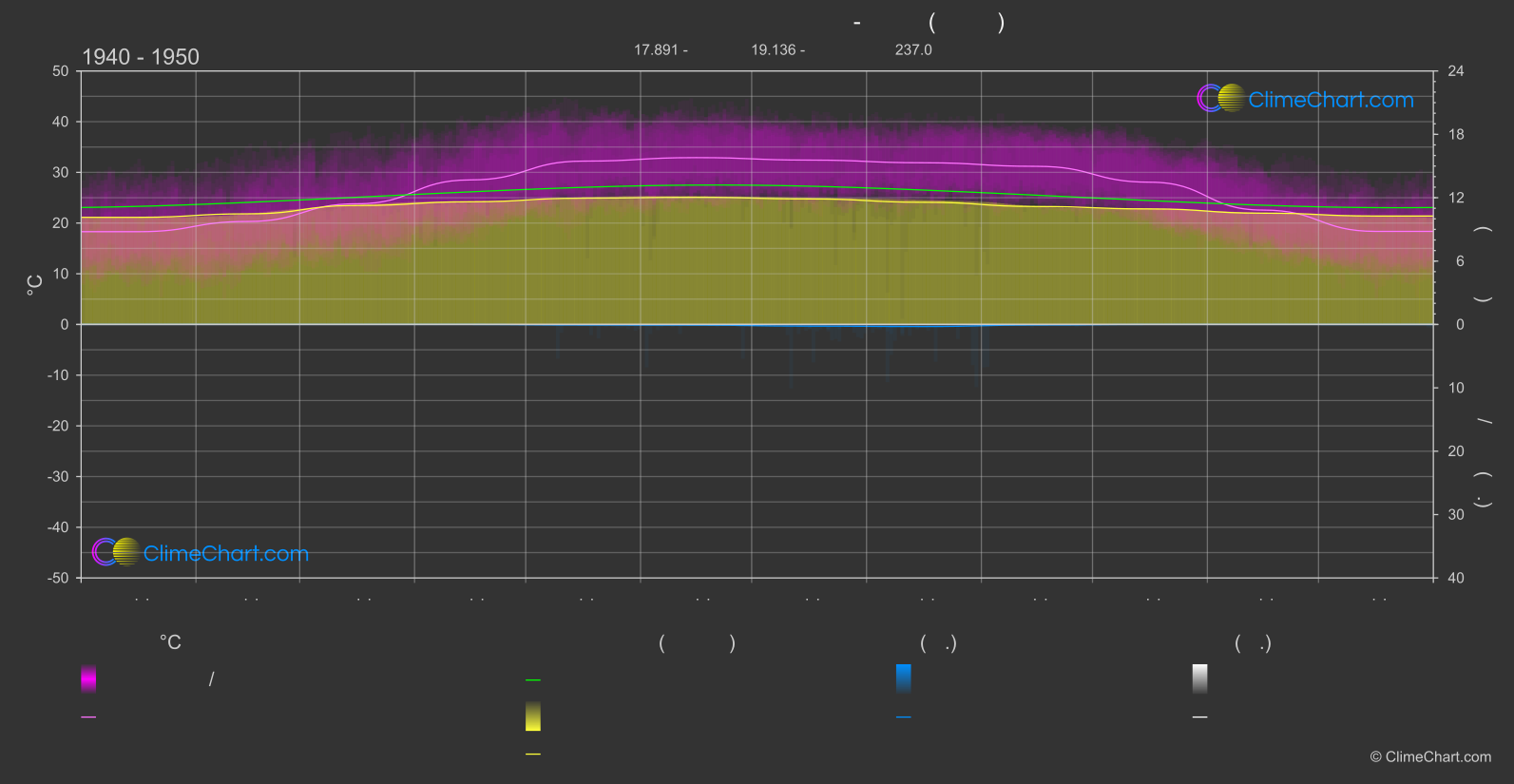Click the yellow gradient bar legend icon
1514x784 pixels.
[533, 717]
